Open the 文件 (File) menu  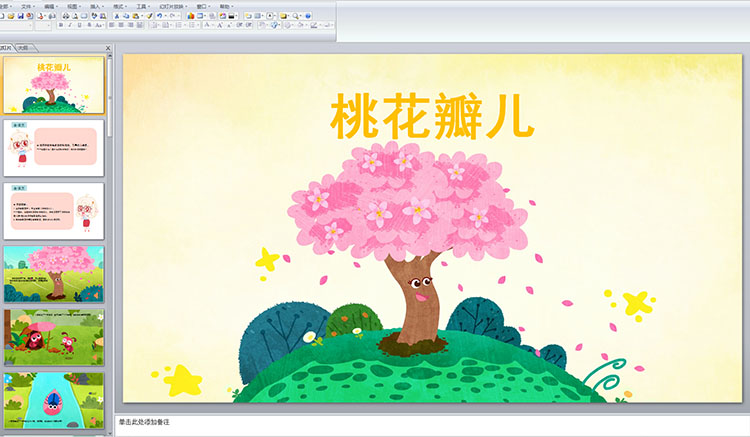pos(28,7)
